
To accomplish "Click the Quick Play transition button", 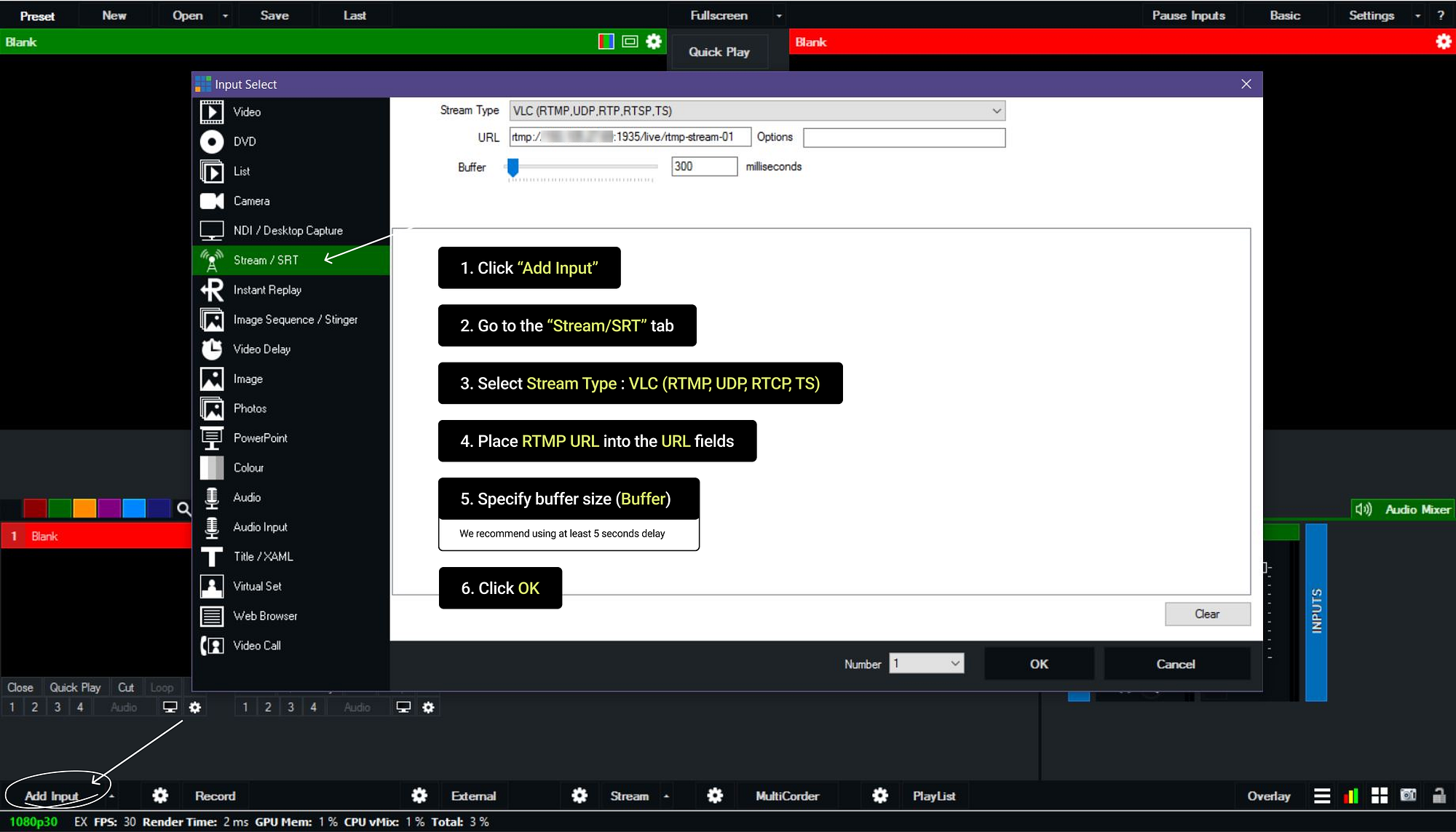I will click(x=719, y=52).
